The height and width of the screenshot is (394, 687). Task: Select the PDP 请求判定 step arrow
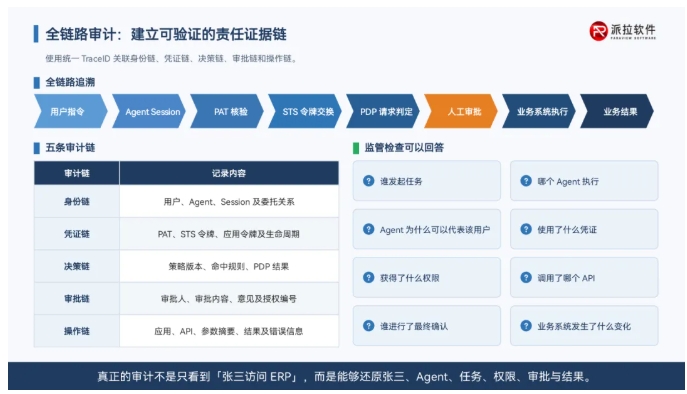coord(383,111)
